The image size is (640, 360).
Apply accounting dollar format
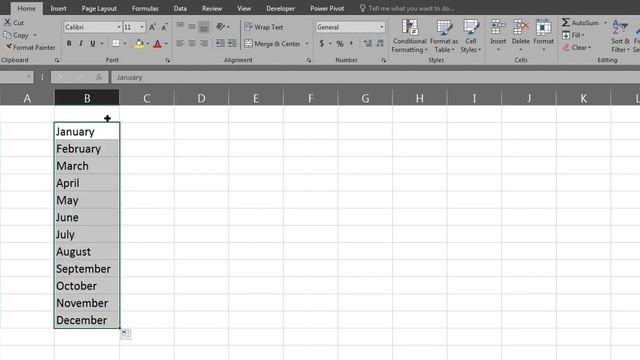coord(322,43)
